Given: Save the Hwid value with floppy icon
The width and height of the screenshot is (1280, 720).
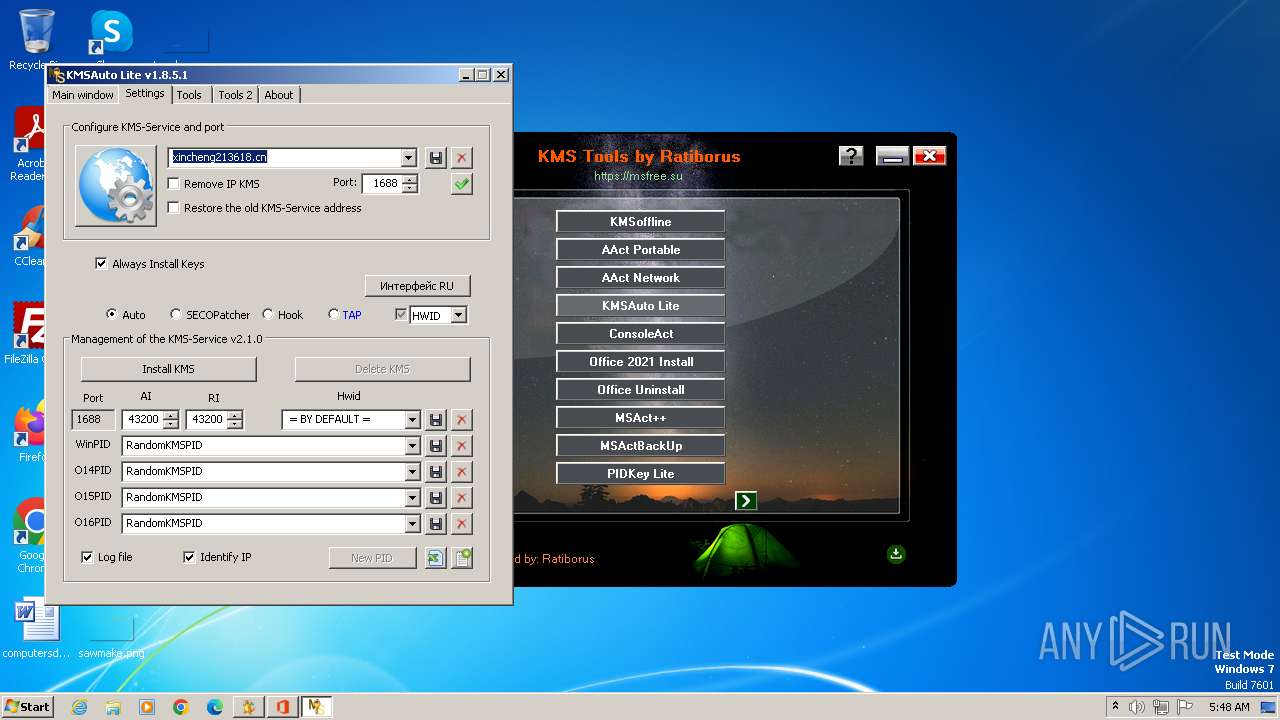Looking at the screenshot, I should tap(436, 420).
